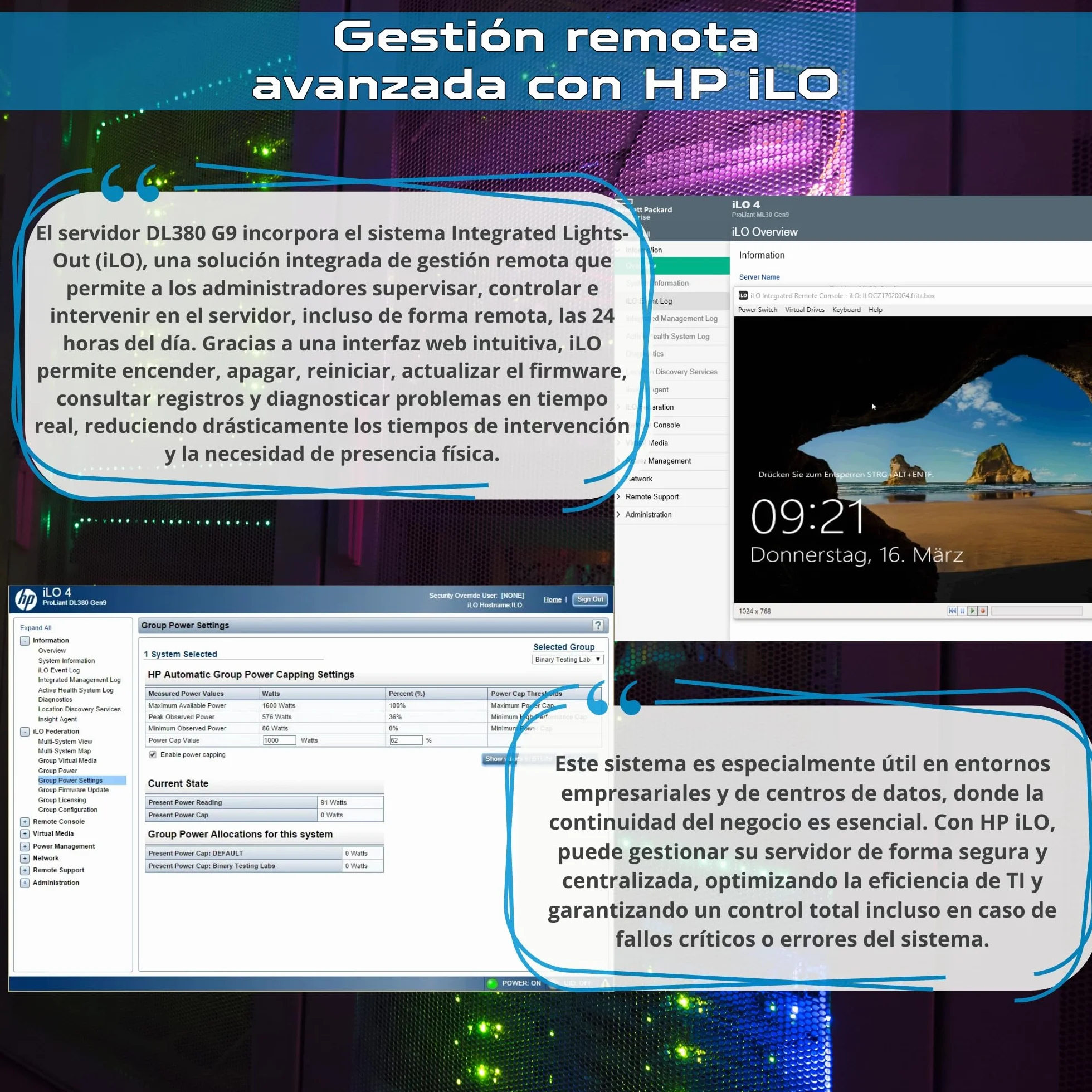Expand Power Management in the DL380 tree
1092x1092 pixels.
click(25, 846)
